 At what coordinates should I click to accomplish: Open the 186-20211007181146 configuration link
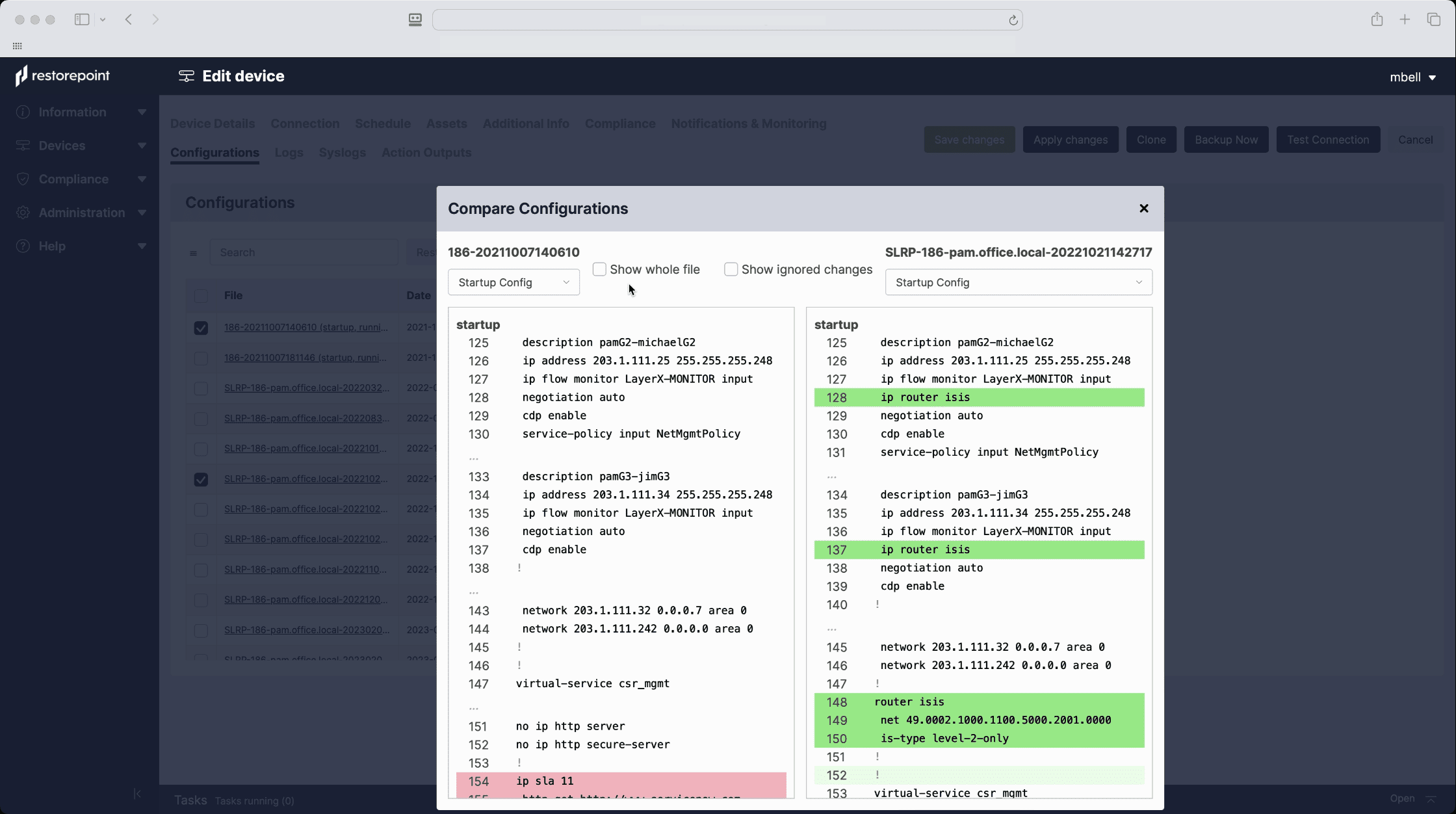click(305, 358)
